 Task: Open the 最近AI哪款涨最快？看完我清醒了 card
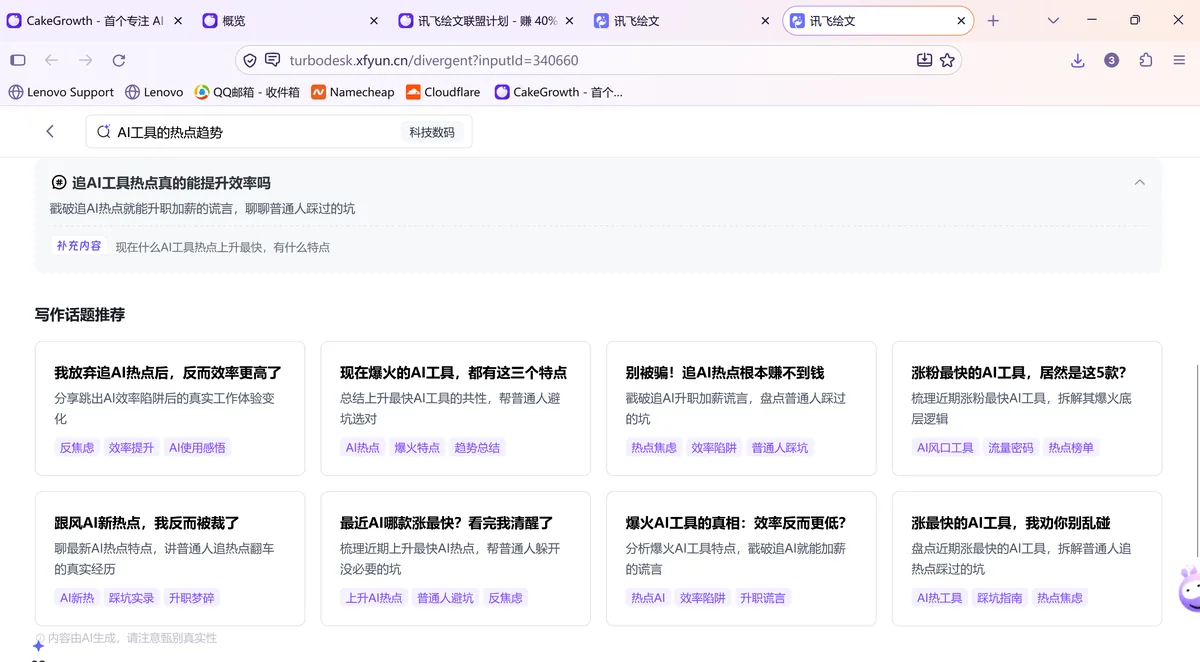click(x=455, y=558)
